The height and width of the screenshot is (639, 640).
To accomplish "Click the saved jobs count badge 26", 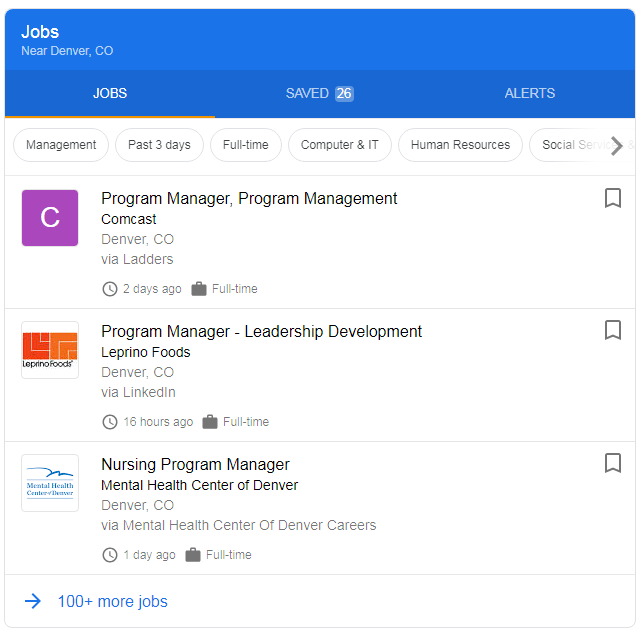I will click(344, 93).
